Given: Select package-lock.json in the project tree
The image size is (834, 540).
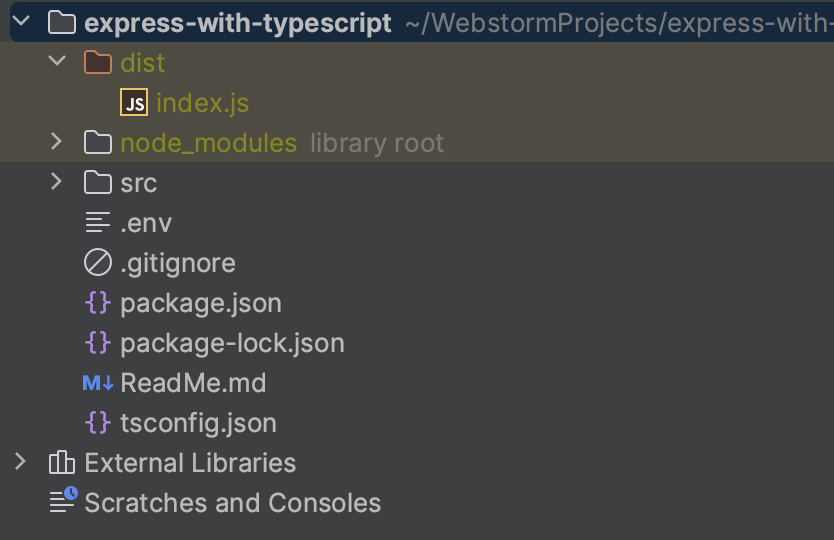Looking at the screenshot, I should pyautogui.click(x=232, y=343).
